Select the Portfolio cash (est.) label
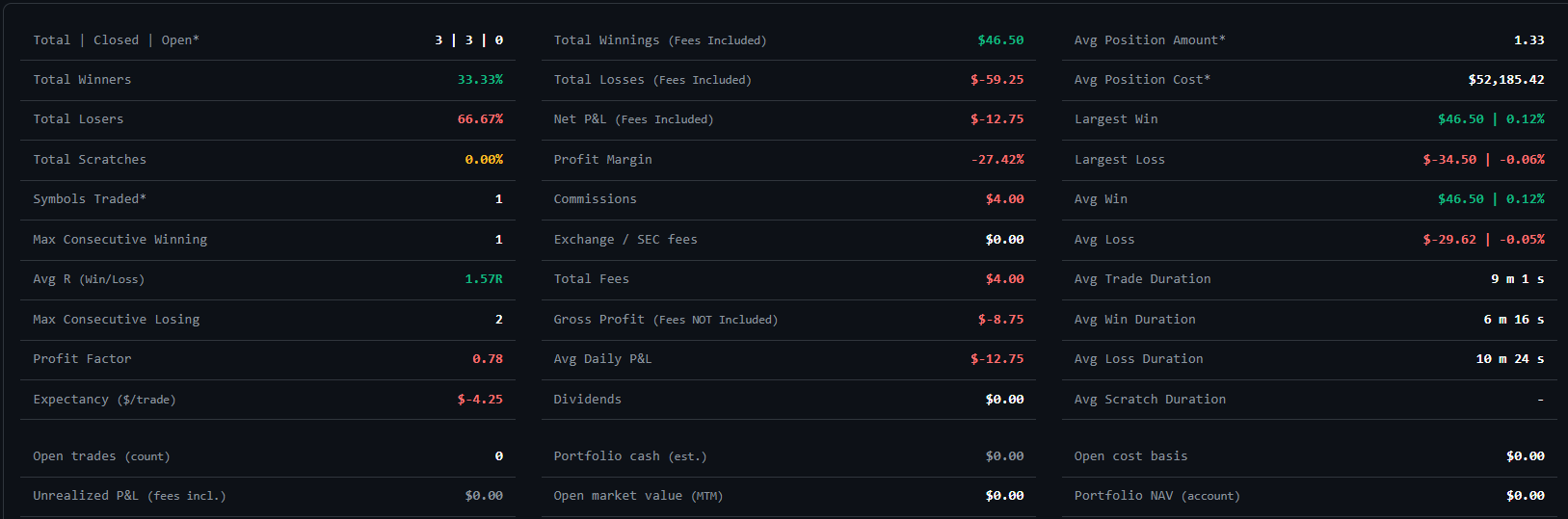Viewport: 1568px width, 519px height. [x=630, y=456]
